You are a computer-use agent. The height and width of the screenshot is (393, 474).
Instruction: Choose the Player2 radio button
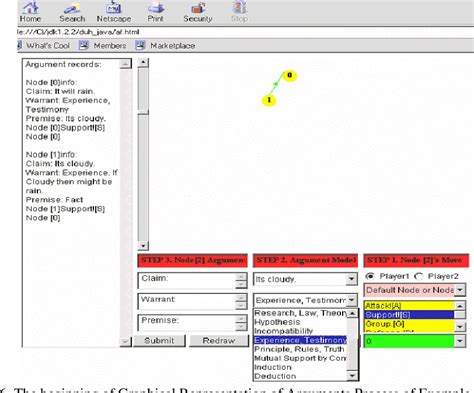419,276
